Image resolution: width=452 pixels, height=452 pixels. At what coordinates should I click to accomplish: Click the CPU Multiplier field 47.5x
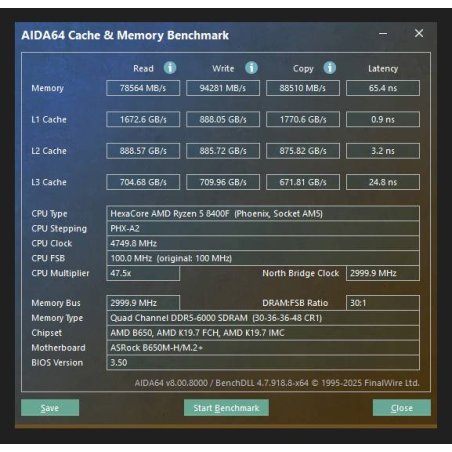tap(143, 273)
